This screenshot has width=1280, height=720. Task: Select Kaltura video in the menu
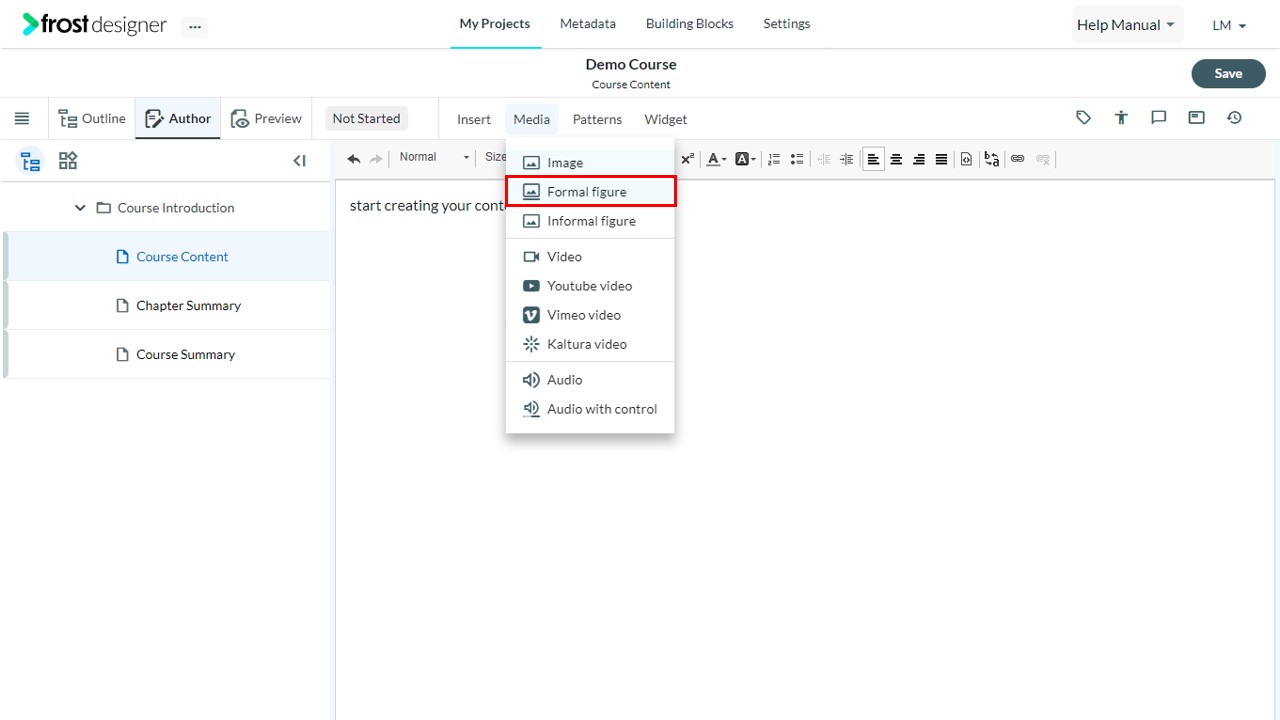coord(590,344)
